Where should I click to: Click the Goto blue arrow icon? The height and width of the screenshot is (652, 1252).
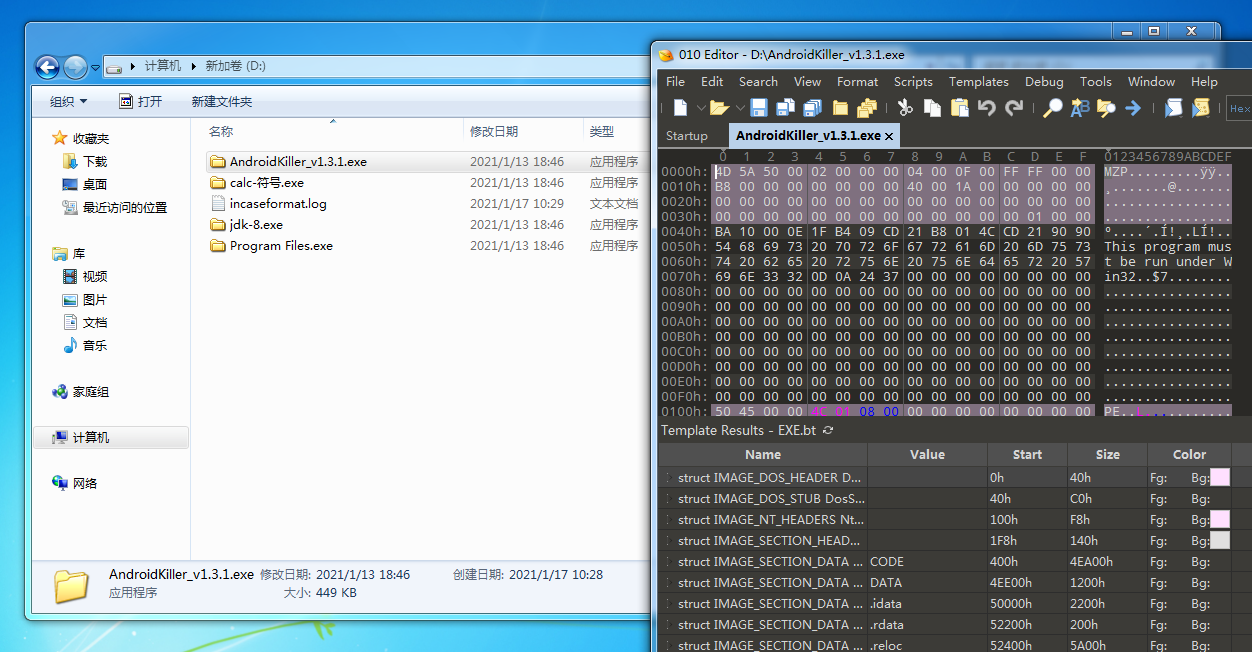(x=1133, y=108)
